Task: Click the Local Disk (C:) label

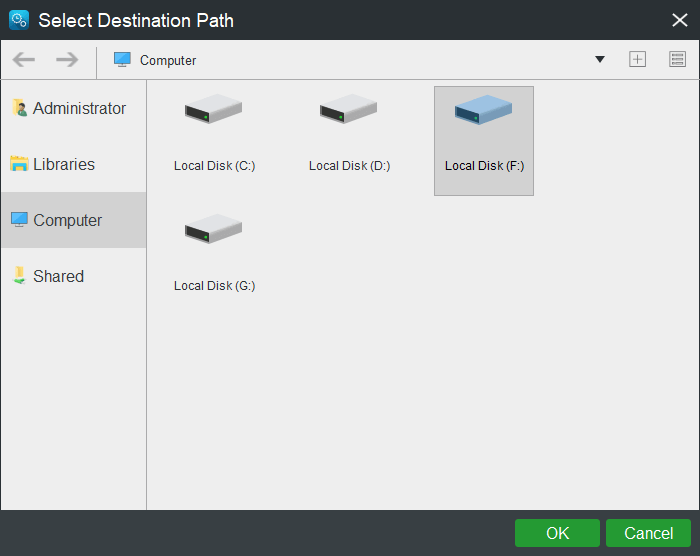Action: 214,166
